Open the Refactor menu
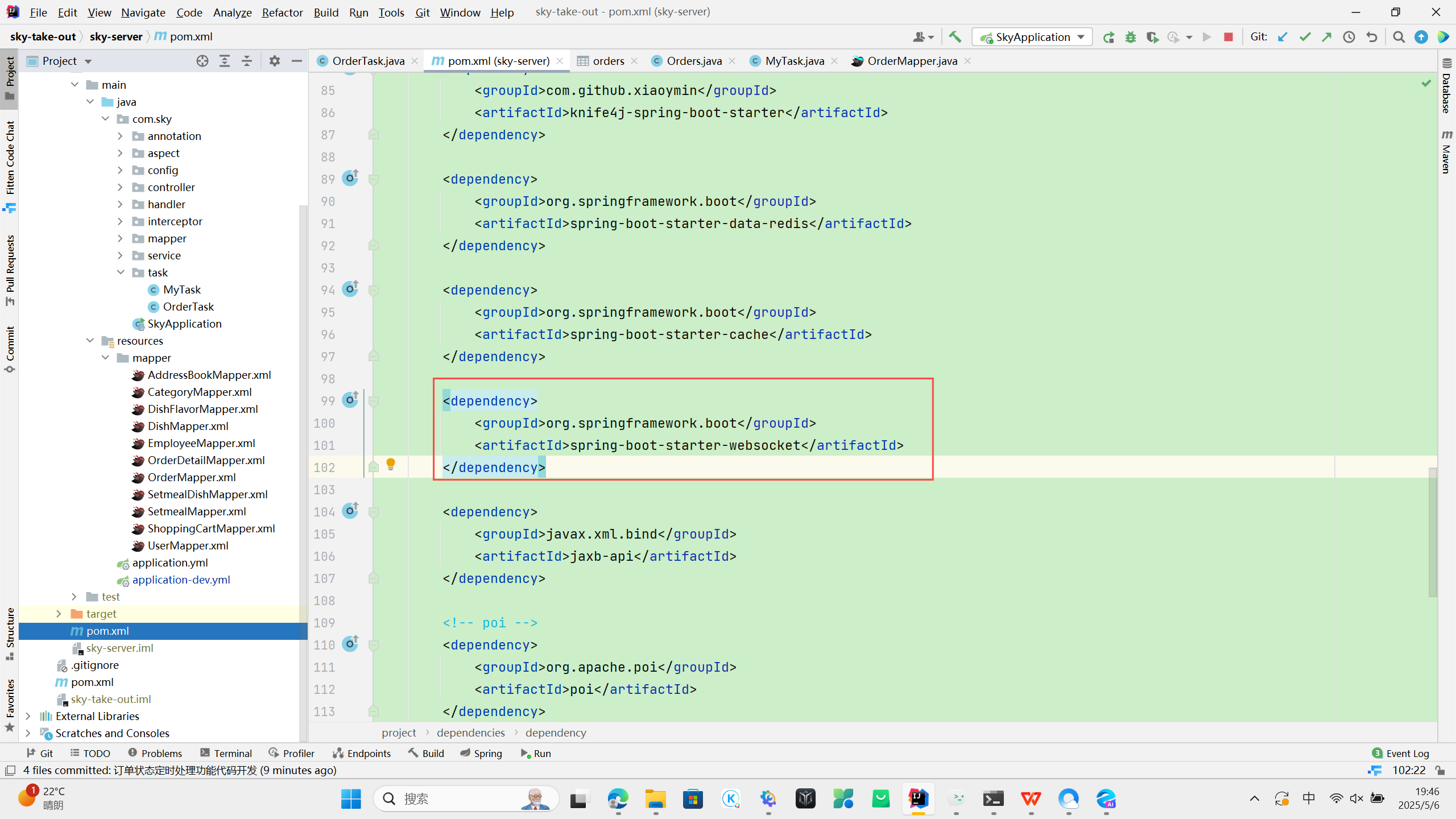The width and height of the screenshot is (1456, 819). click(x=282, y=12)
